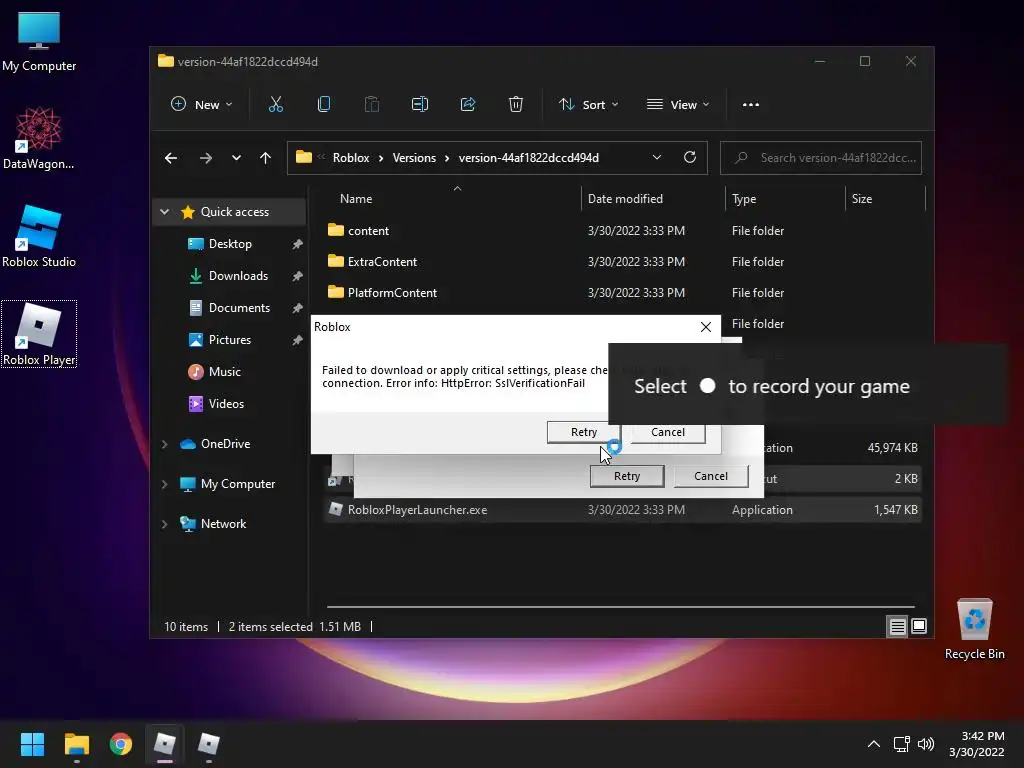Click the taskbar clock and date
Image resolution: width=1024 pixels, height=768 pixels.
(x=976, y=744)
